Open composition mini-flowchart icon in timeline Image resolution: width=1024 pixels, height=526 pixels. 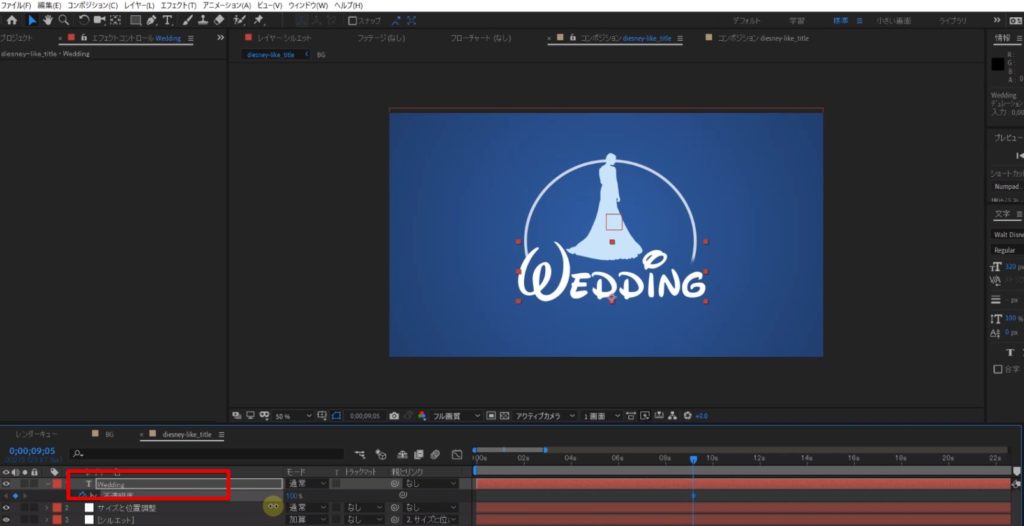click(360, 455)
